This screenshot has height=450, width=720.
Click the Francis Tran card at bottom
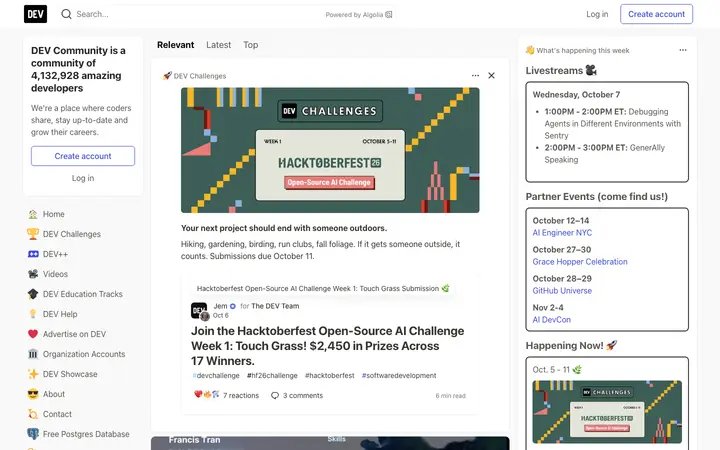coord(330,443)
